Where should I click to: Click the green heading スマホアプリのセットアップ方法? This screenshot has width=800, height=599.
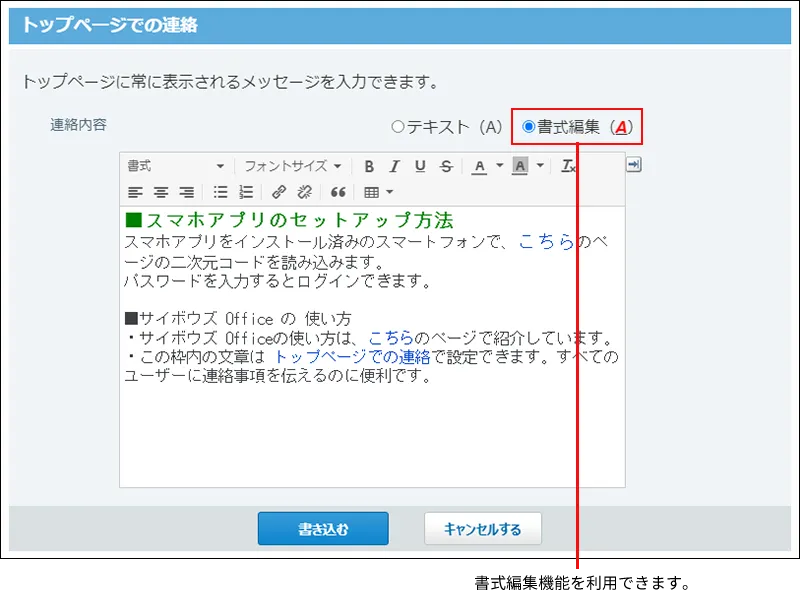tap(289, 220)
